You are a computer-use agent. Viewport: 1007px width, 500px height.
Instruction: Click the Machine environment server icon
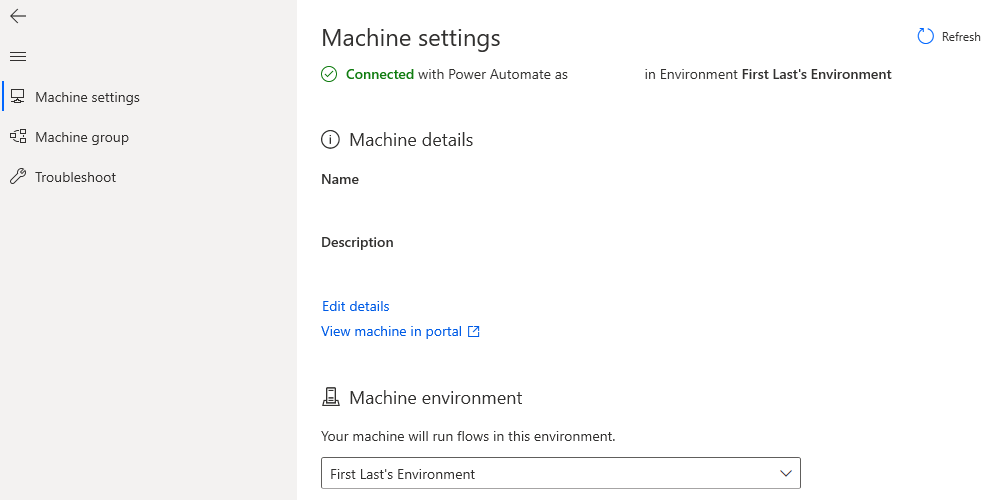pyautogui.click(x=330, y=398)
